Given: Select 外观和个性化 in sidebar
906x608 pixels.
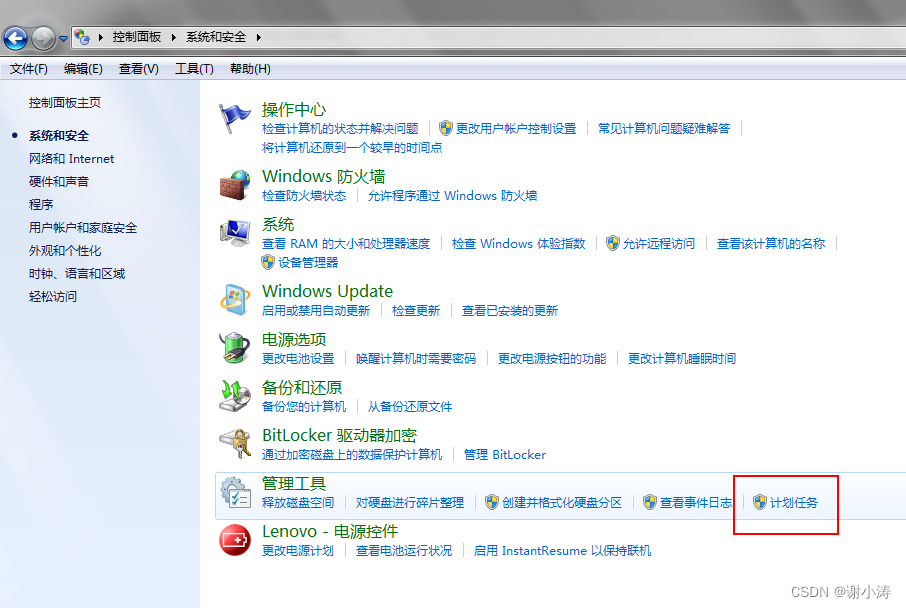Looking at the screenshot, I should (x=65, y=251).
